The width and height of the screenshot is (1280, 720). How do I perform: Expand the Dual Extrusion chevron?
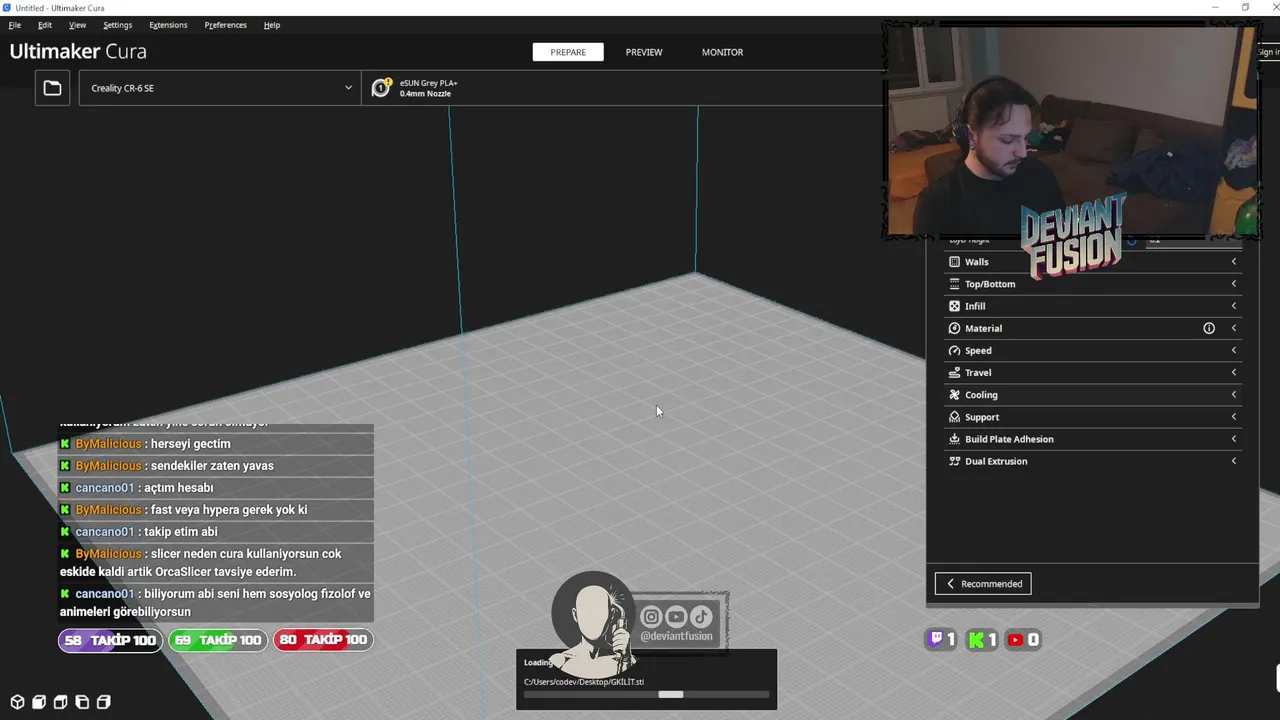pos(1234,461)
